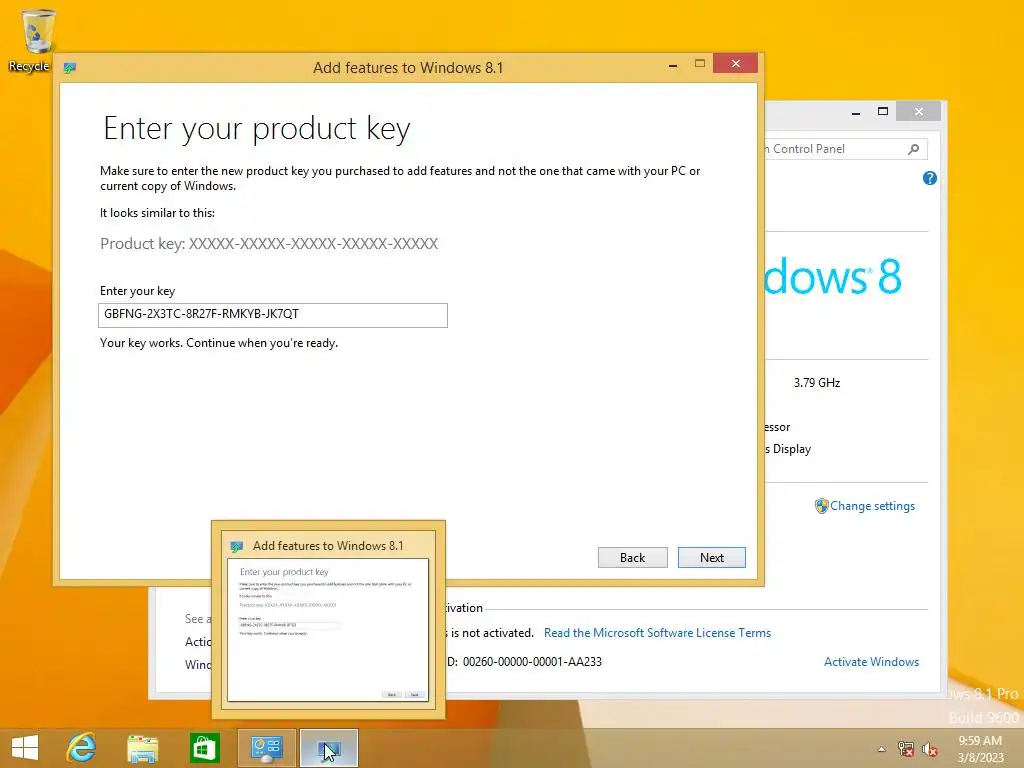Open File Explorer from taskbar
Viewport: 1024px width, 768px height.
point(142,748)
